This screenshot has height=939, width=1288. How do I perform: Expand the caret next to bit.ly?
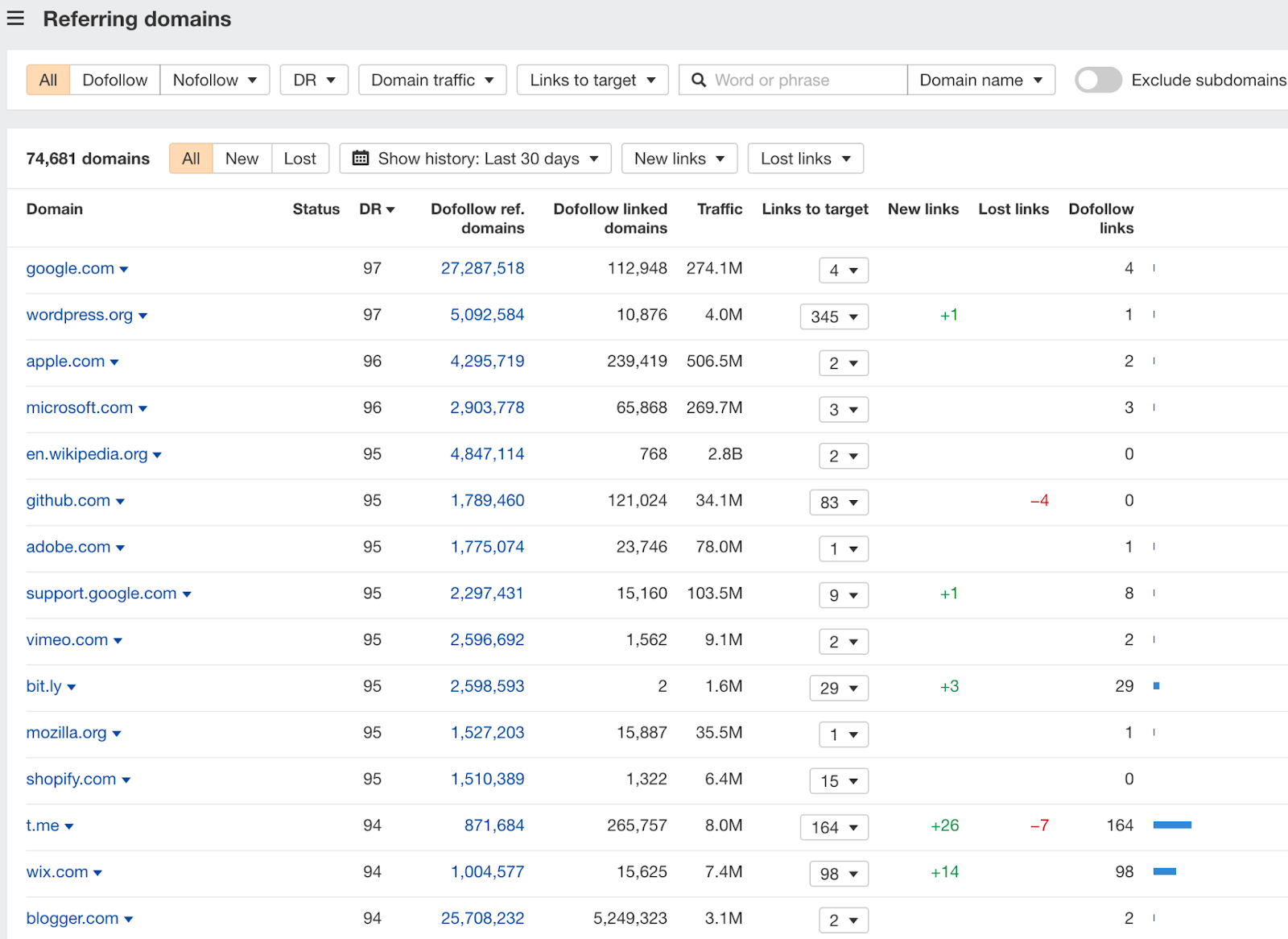[x=71, y=688]
